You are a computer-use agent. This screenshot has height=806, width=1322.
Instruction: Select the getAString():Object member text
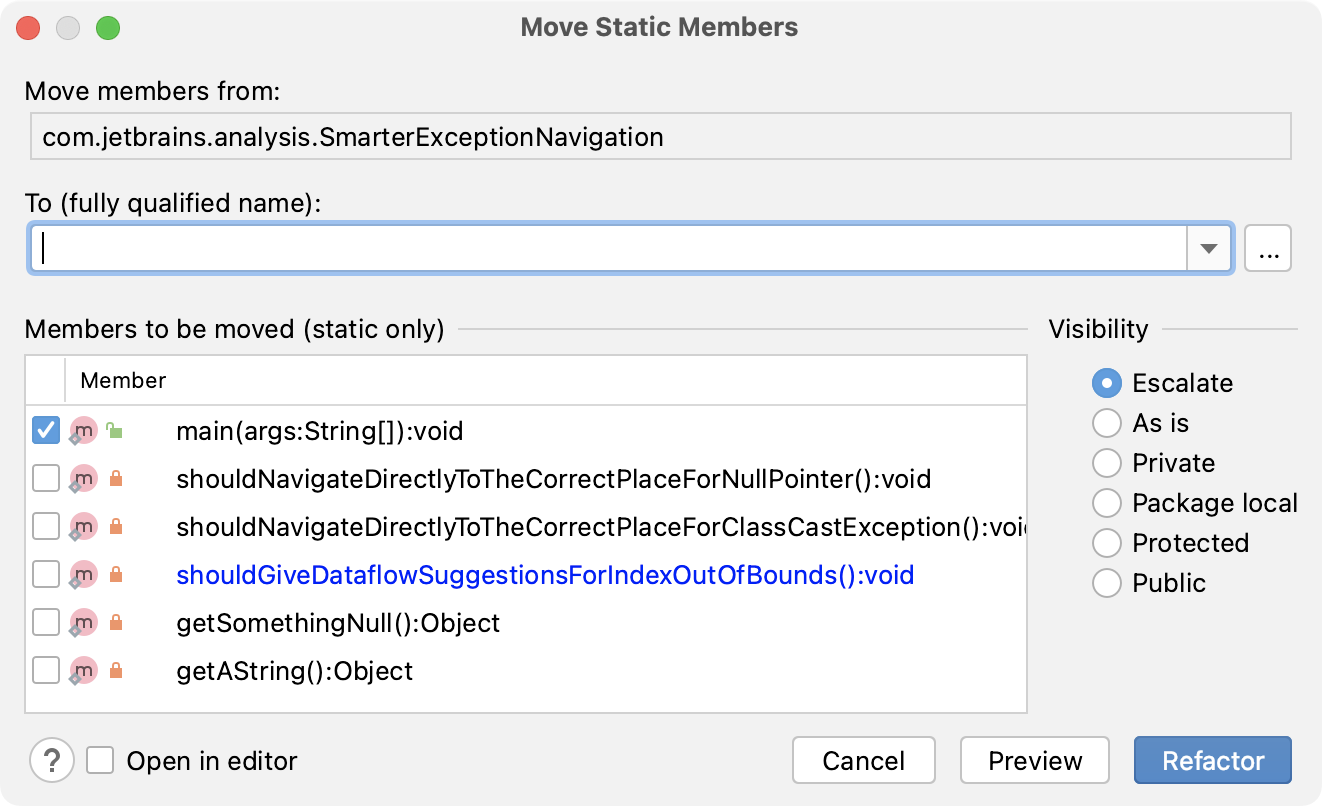pos(295,671)
